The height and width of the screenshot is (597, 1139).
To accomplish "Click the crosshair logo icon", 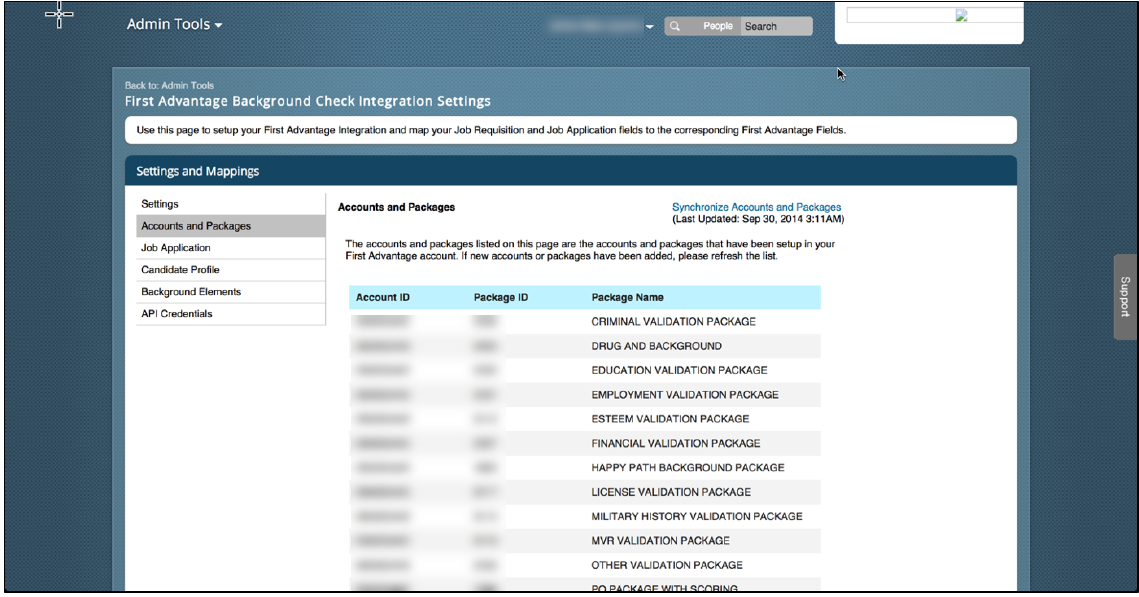I will [59, 15].
